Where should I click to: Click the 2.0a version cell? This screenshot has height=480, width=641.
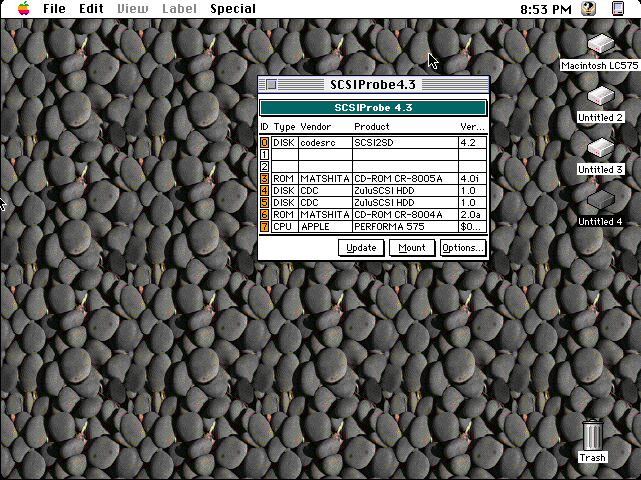pos(473,215)
